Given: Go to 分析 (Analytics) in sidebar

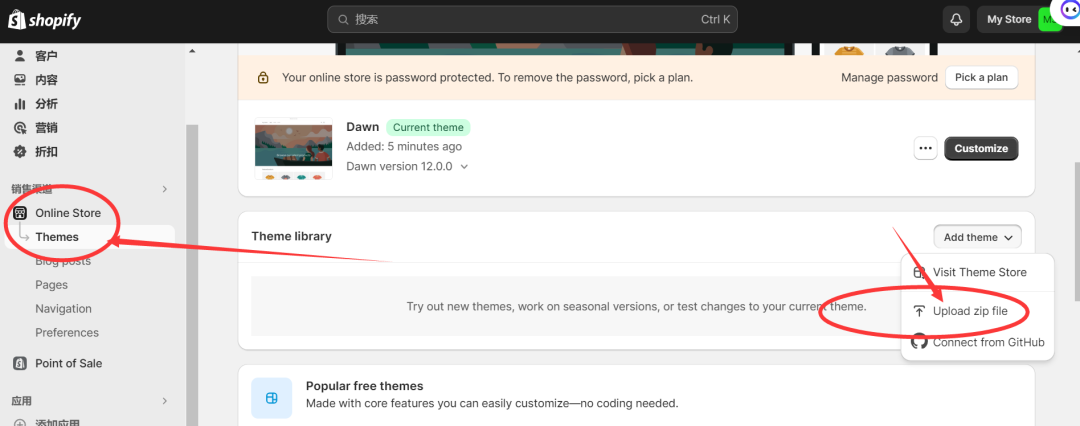Looking at the screenshot, I should (46, 104).
